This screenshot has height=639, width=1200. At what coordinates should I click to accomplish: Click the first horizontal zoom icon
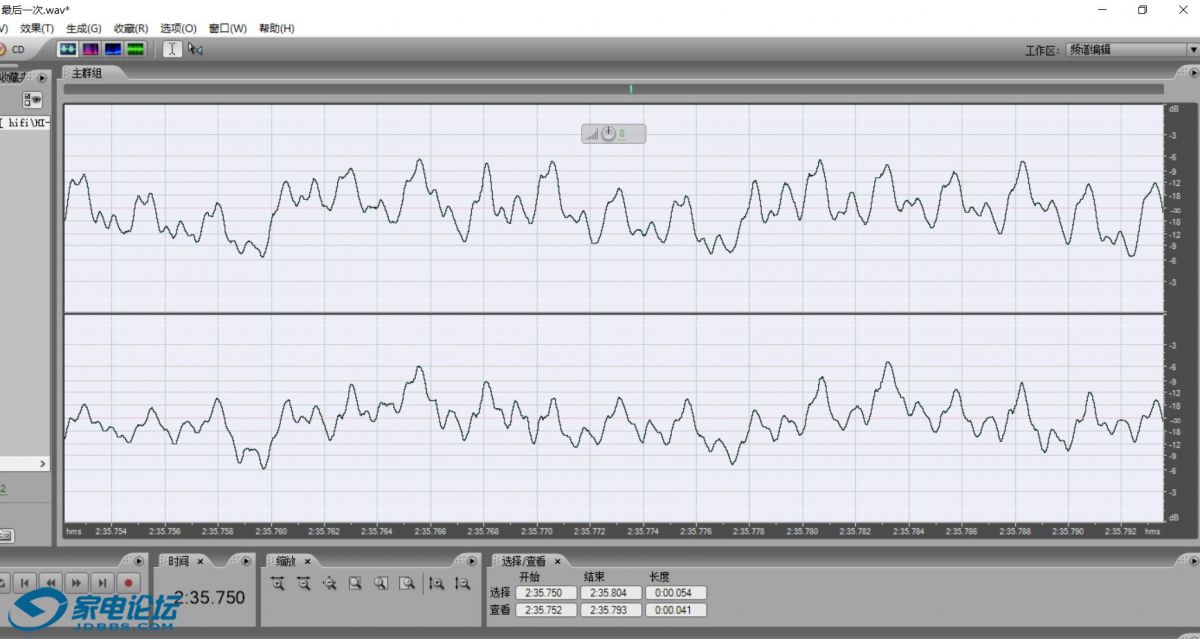[x=278, y=583]
